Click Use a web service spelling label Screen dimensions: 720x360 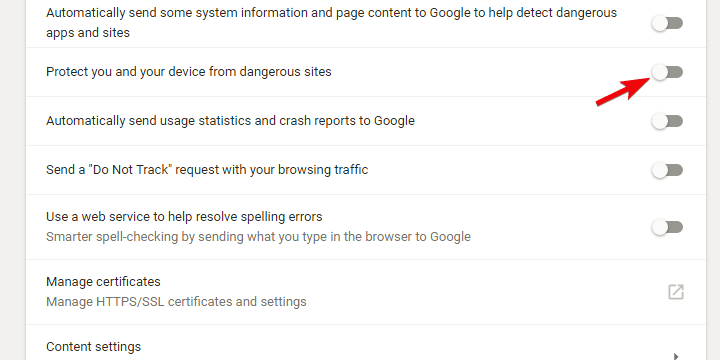tap(184, 217)
